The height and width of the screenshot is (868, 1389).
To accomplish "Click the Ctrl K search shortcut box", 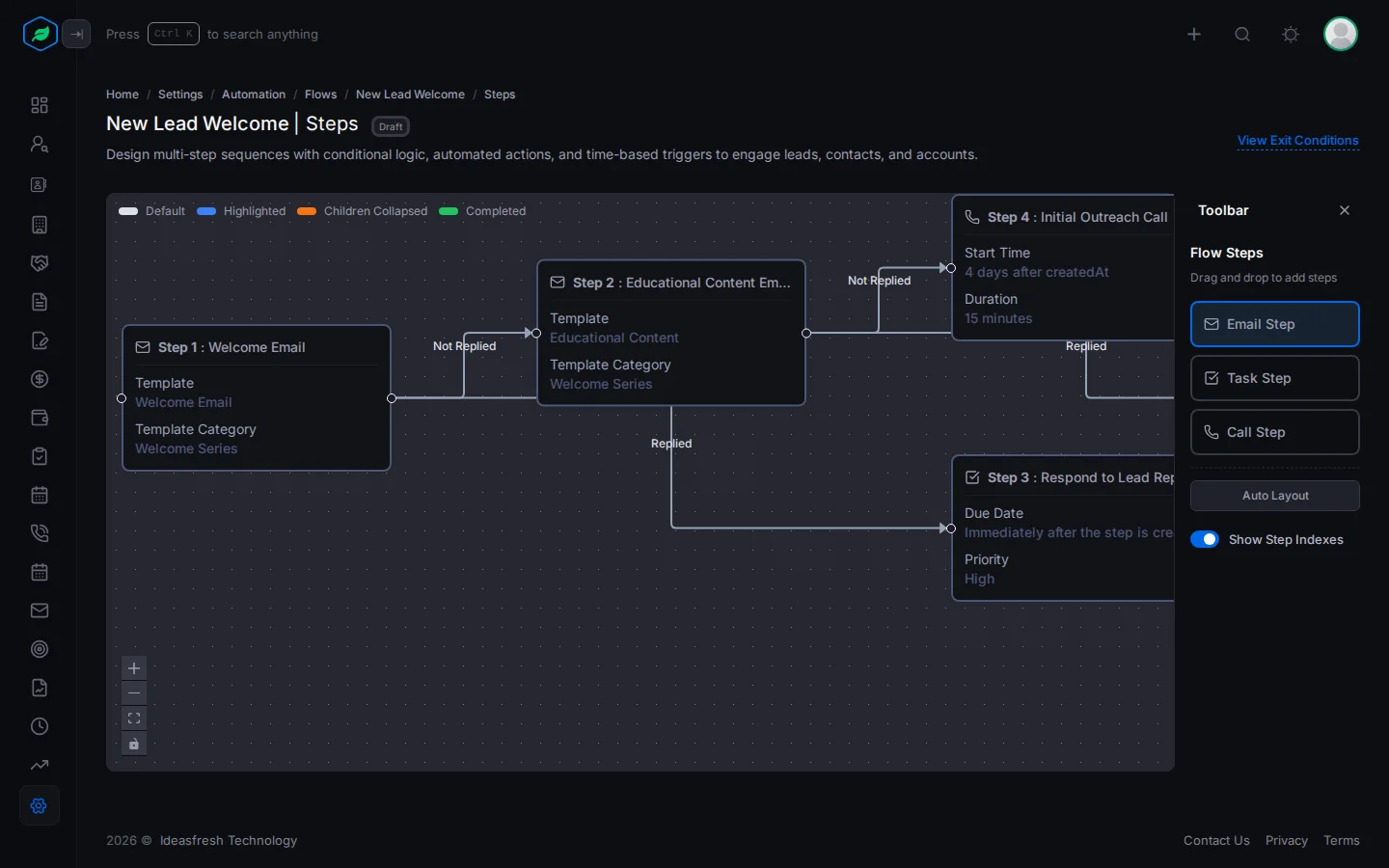I will tap(174, 34).
